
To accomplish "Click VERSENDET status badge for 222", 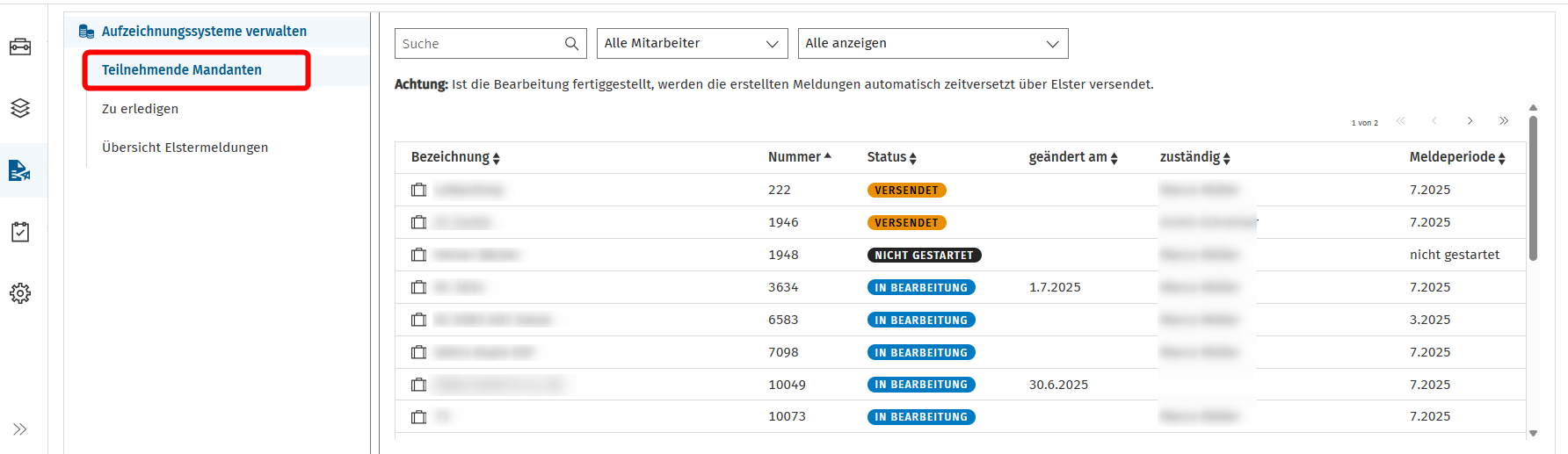I will 906,190.
